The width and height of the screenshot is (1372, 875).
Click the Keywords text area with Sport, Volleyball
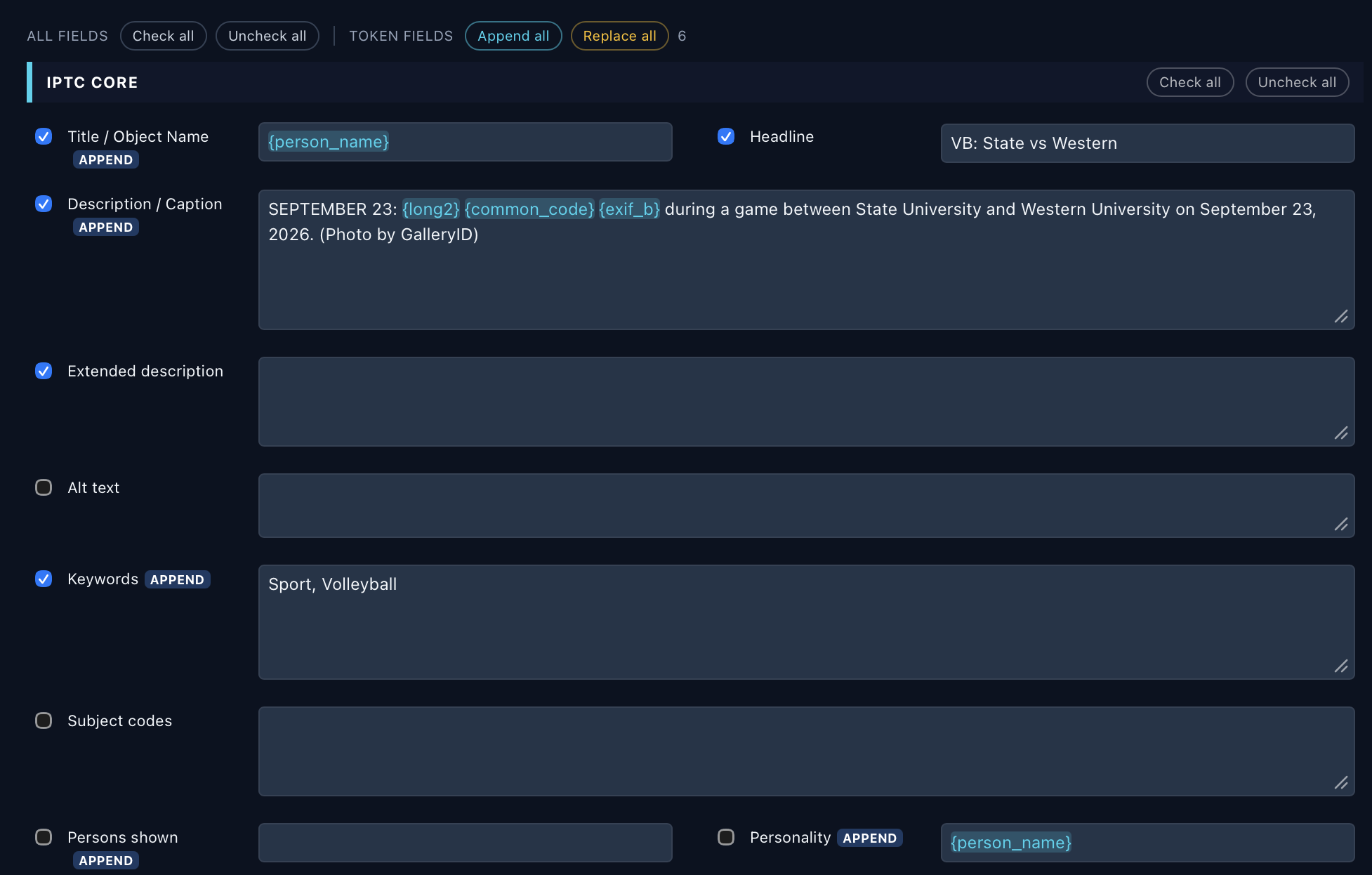pyautogui.click(x=806, y=622)
